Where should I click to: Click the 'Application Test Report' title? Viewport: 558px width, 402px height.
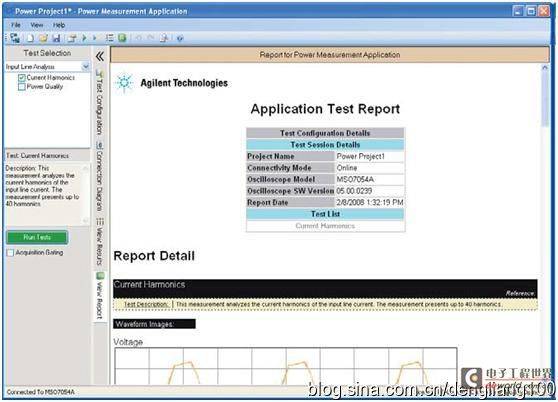pos(325,109)
